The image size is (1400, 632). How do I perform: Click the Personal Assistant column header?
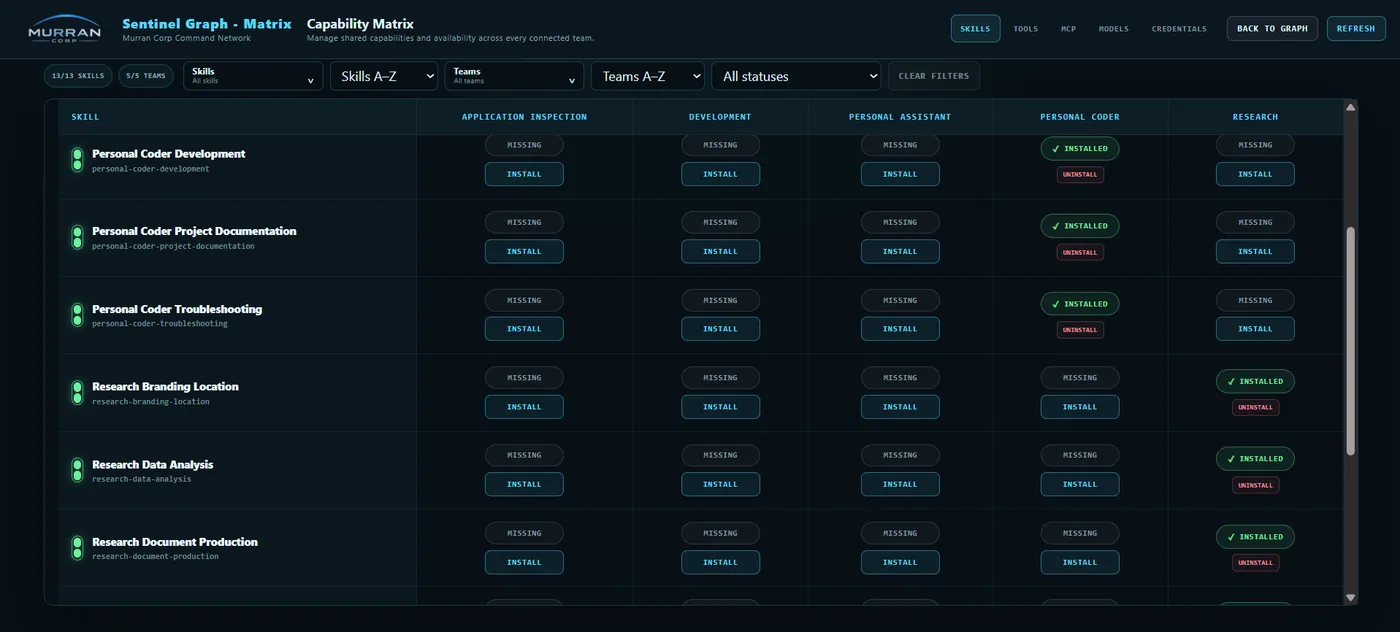[x=900, y=117]
